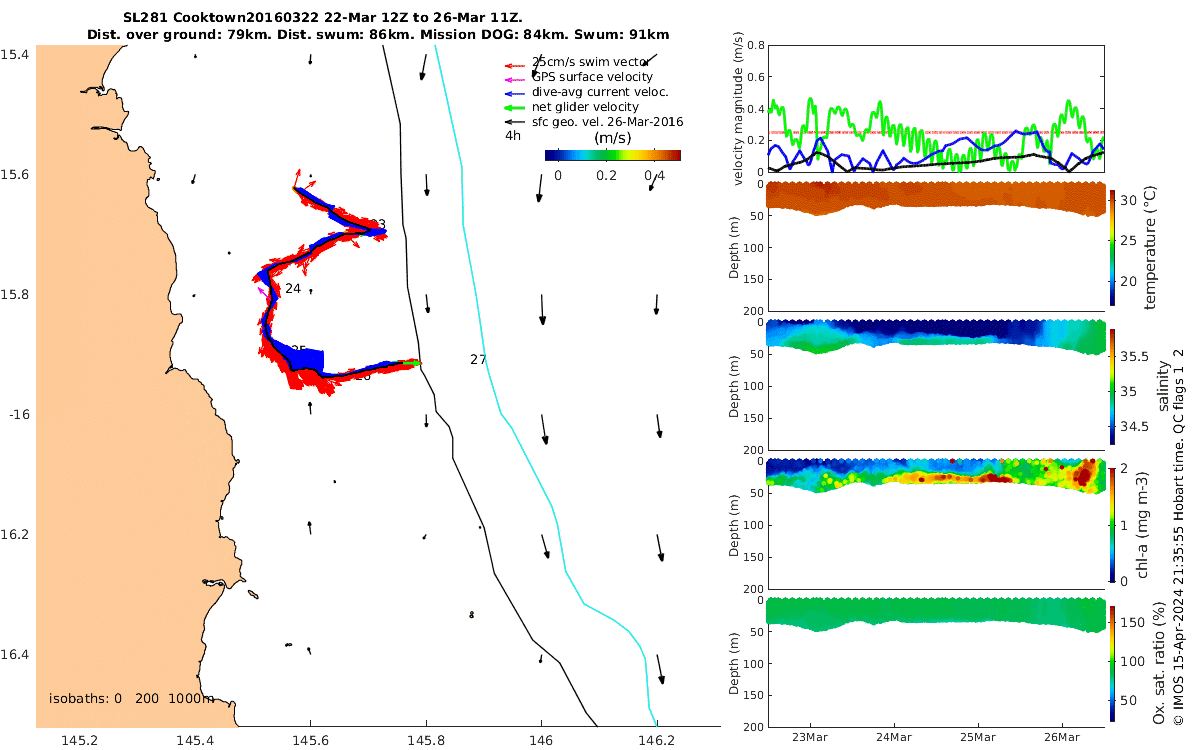Click the '25Mar' date tick label
The image size is (1200, 750).
978,738
